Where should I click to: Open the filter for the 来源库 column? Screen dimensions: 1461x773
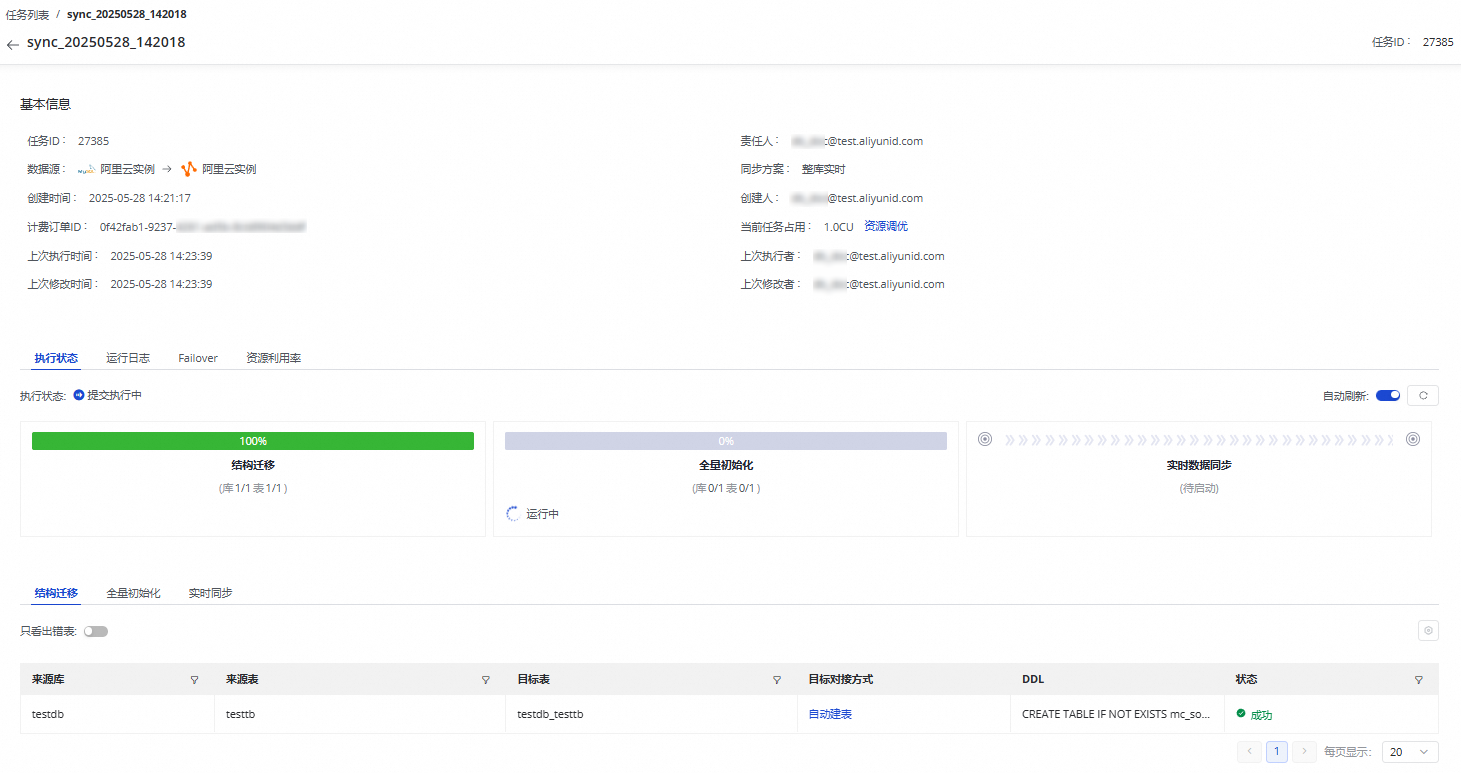194,680
